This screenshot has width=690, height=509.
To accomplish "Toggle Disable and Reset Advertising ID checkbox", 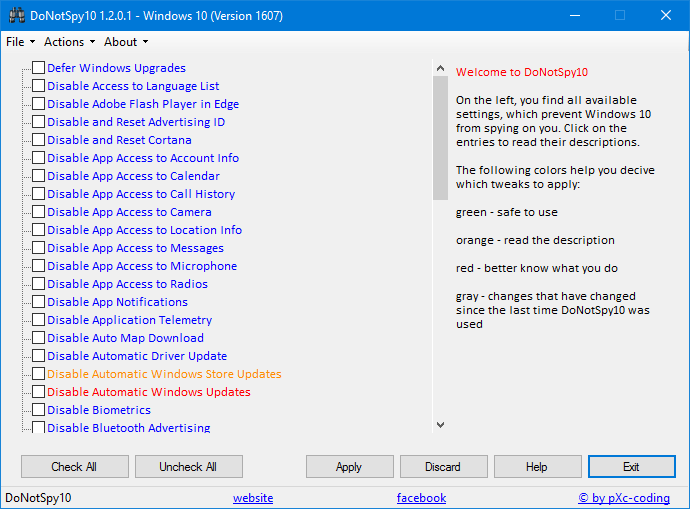I will pyautogui.click(x=38, y=122).
